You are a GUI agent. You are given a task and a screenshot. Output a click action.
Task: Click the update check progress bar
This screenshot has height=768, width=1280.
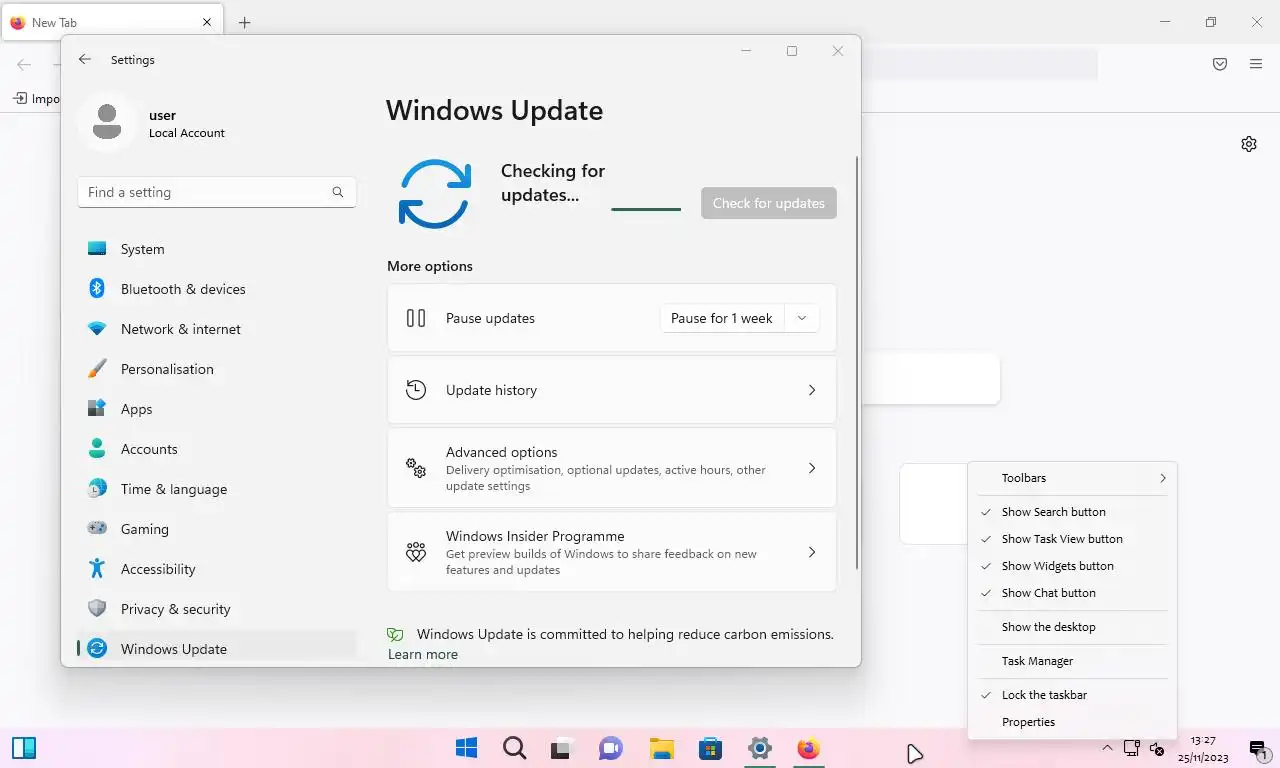click(646, 209)
